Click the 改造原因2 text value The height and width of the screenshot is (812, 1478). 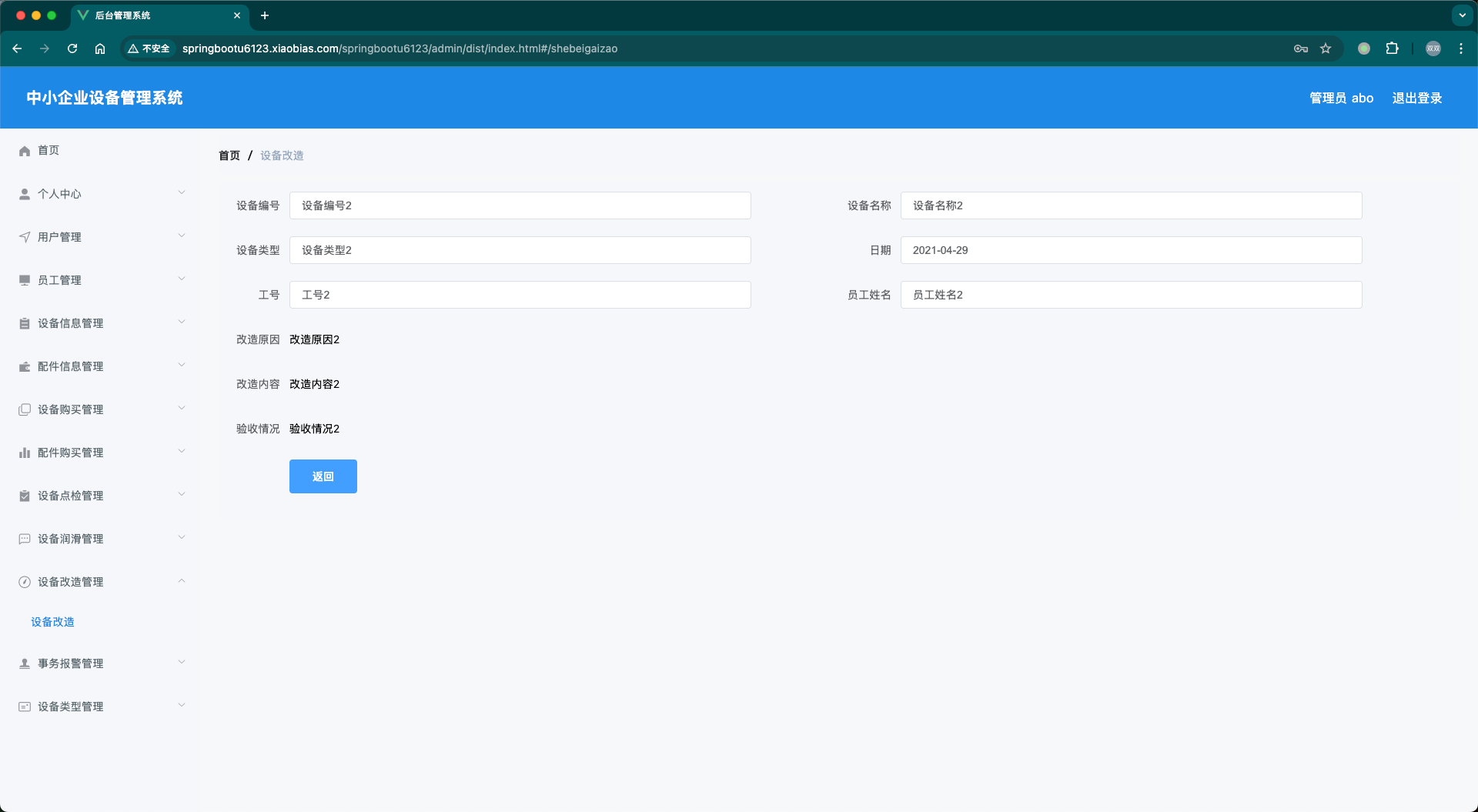tap(314, 339)
